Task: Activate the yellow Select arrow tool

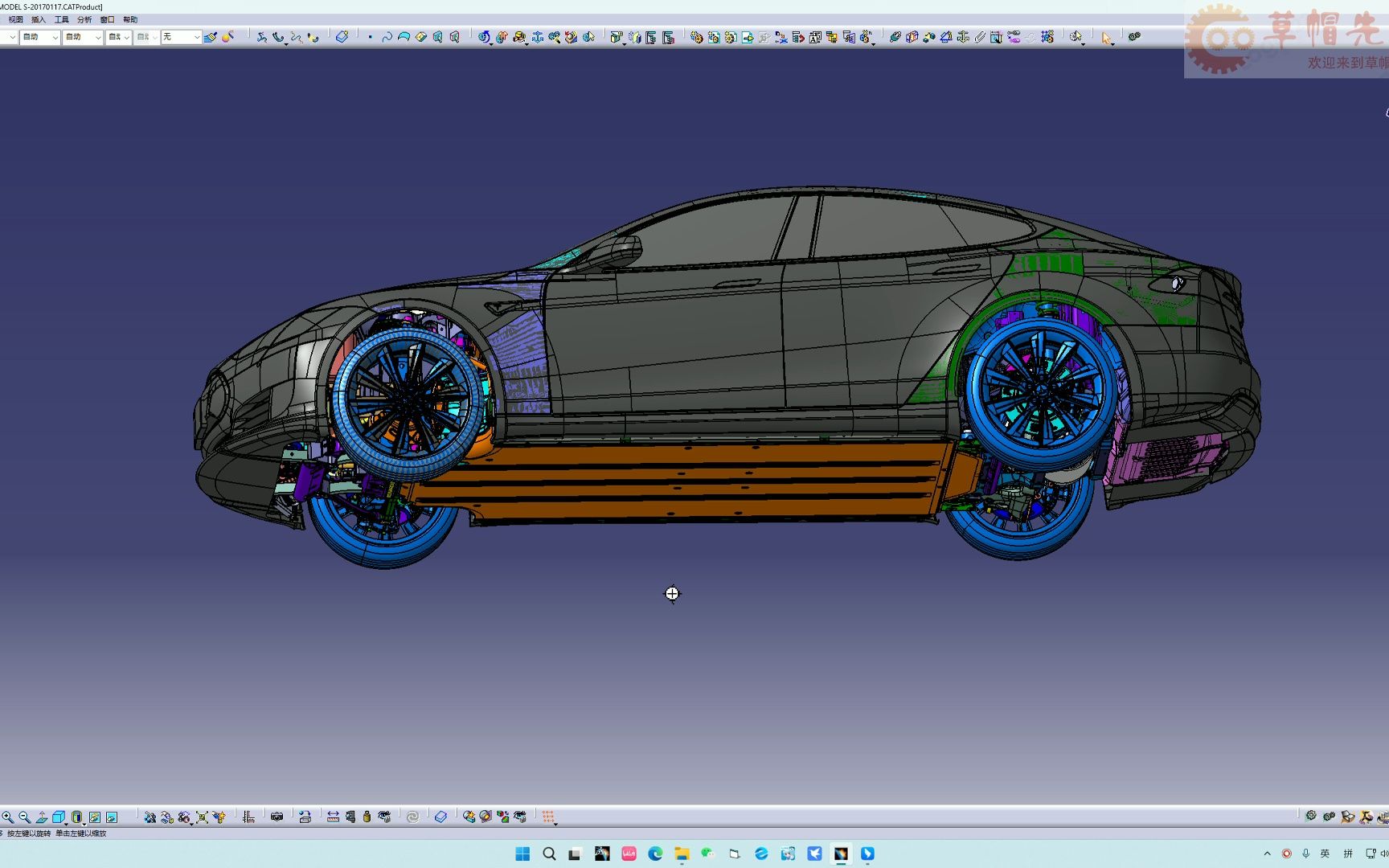Action: pos(1106,37)
